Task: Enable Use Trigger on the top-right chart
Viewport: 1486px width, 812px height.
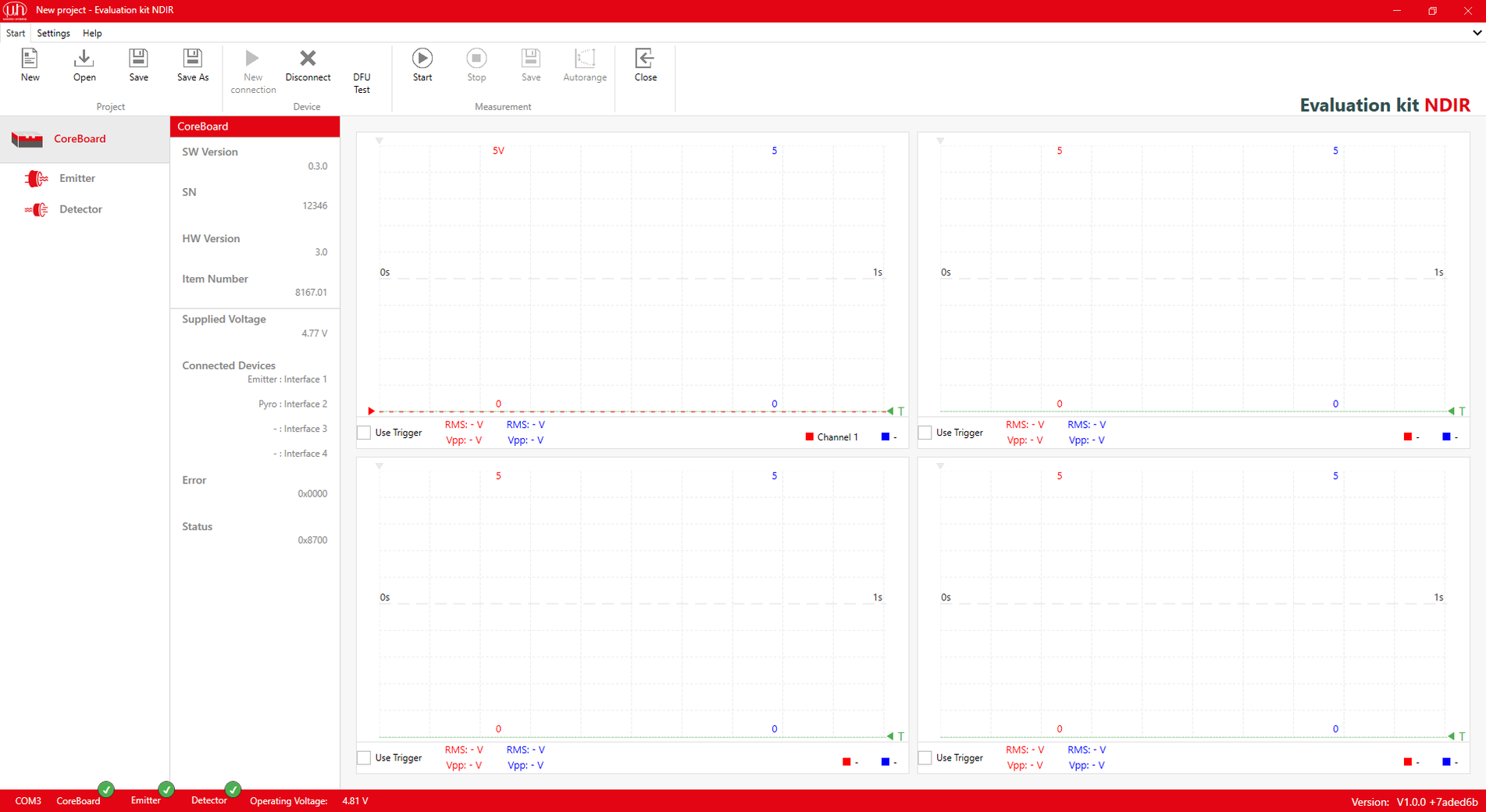Action: 924,432
